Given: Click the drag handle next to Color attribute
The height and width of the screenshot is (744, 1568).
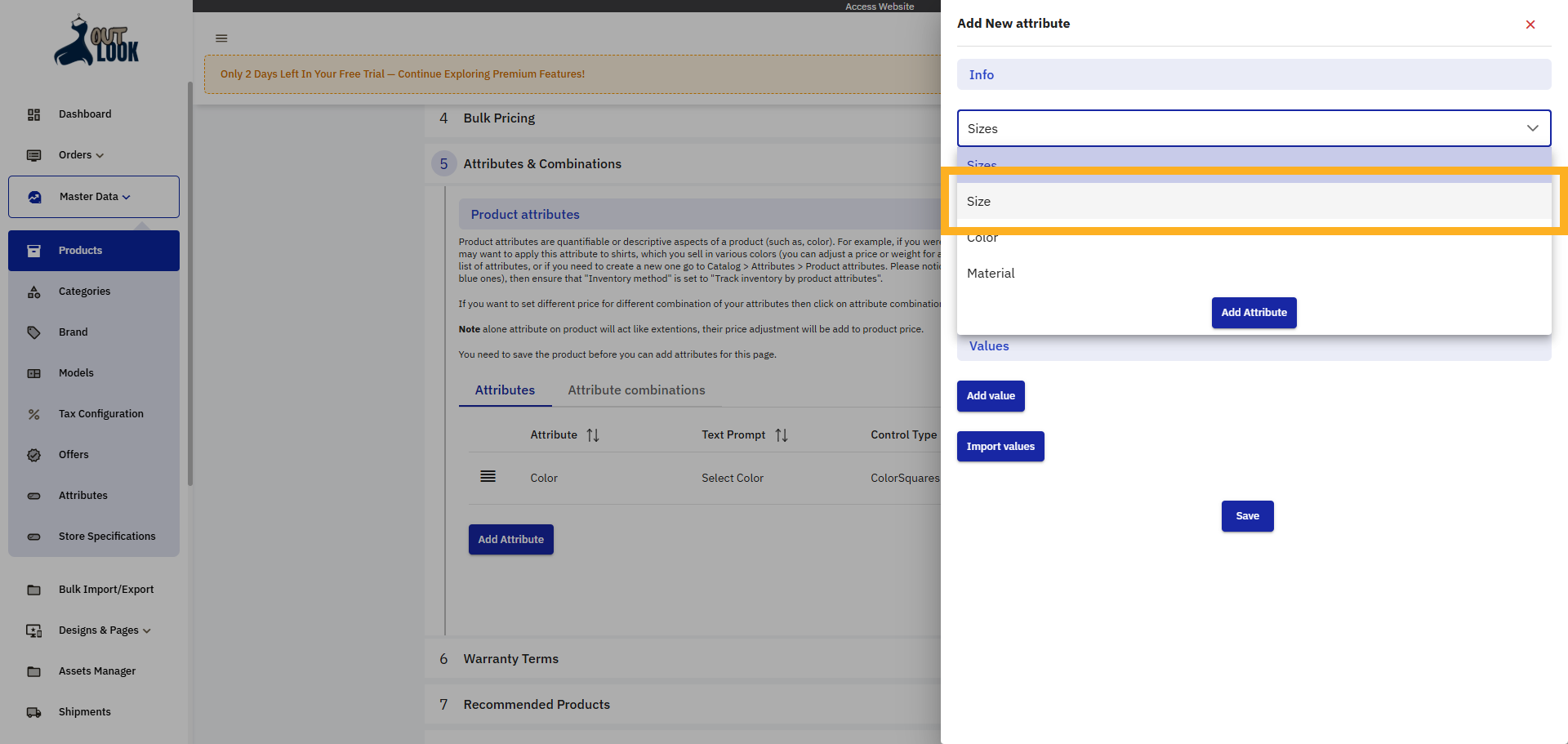Looking at the screenshot, I should pyautogui.click(x=488, y=477).
